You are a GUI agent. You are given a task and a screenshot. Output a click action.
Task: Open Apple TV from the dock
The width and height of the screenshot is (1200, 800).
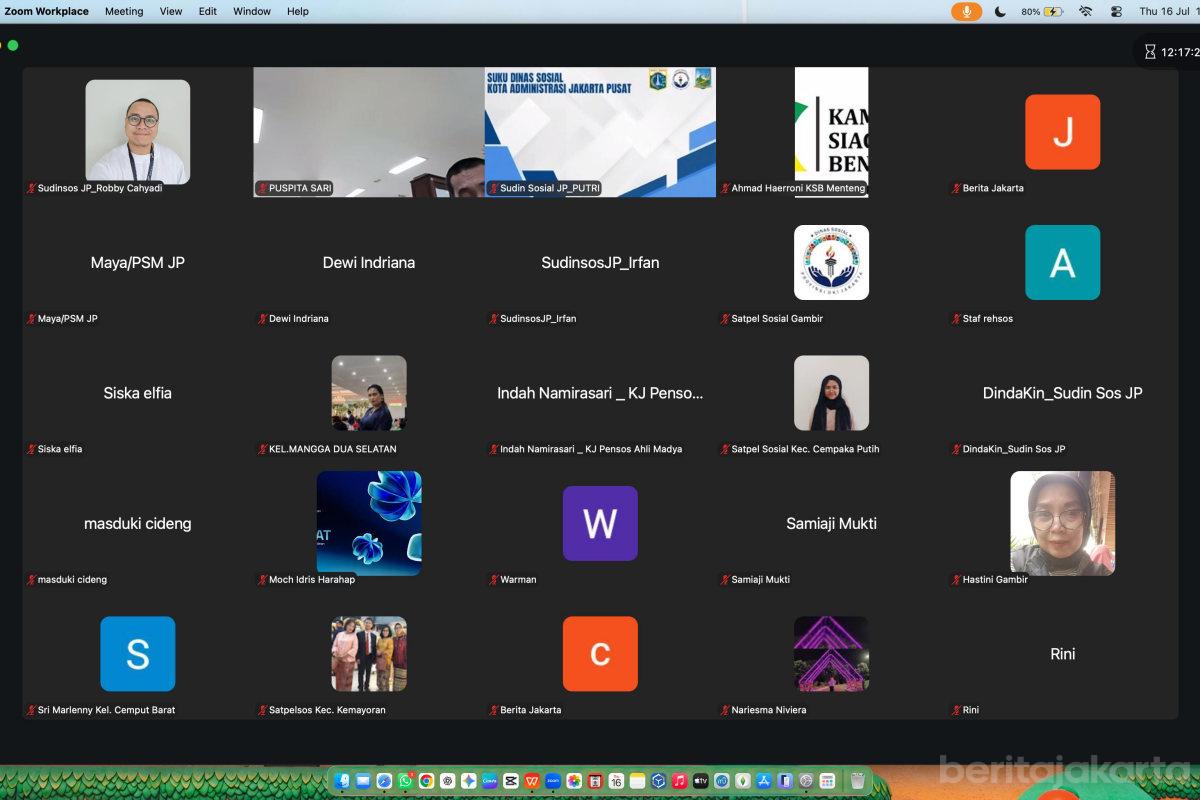pos(700,780)
